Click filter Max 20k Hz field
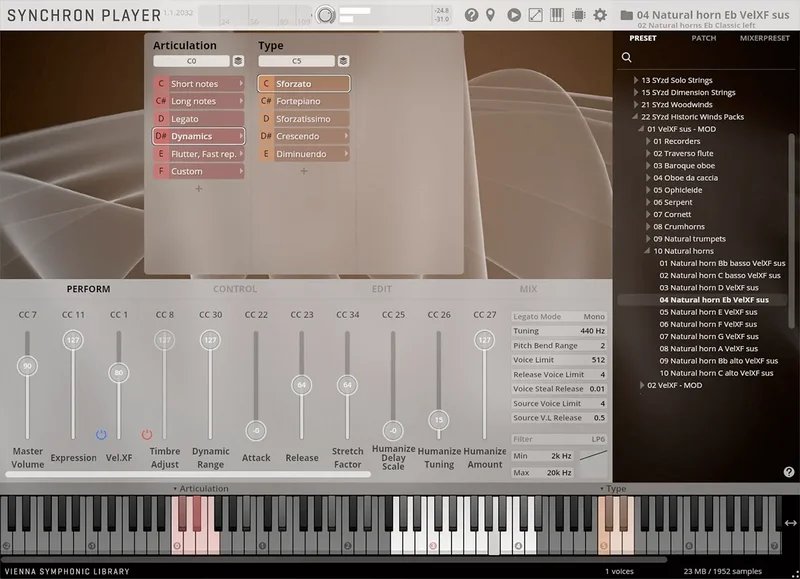800x579 pixels. [x=543, y=473]
